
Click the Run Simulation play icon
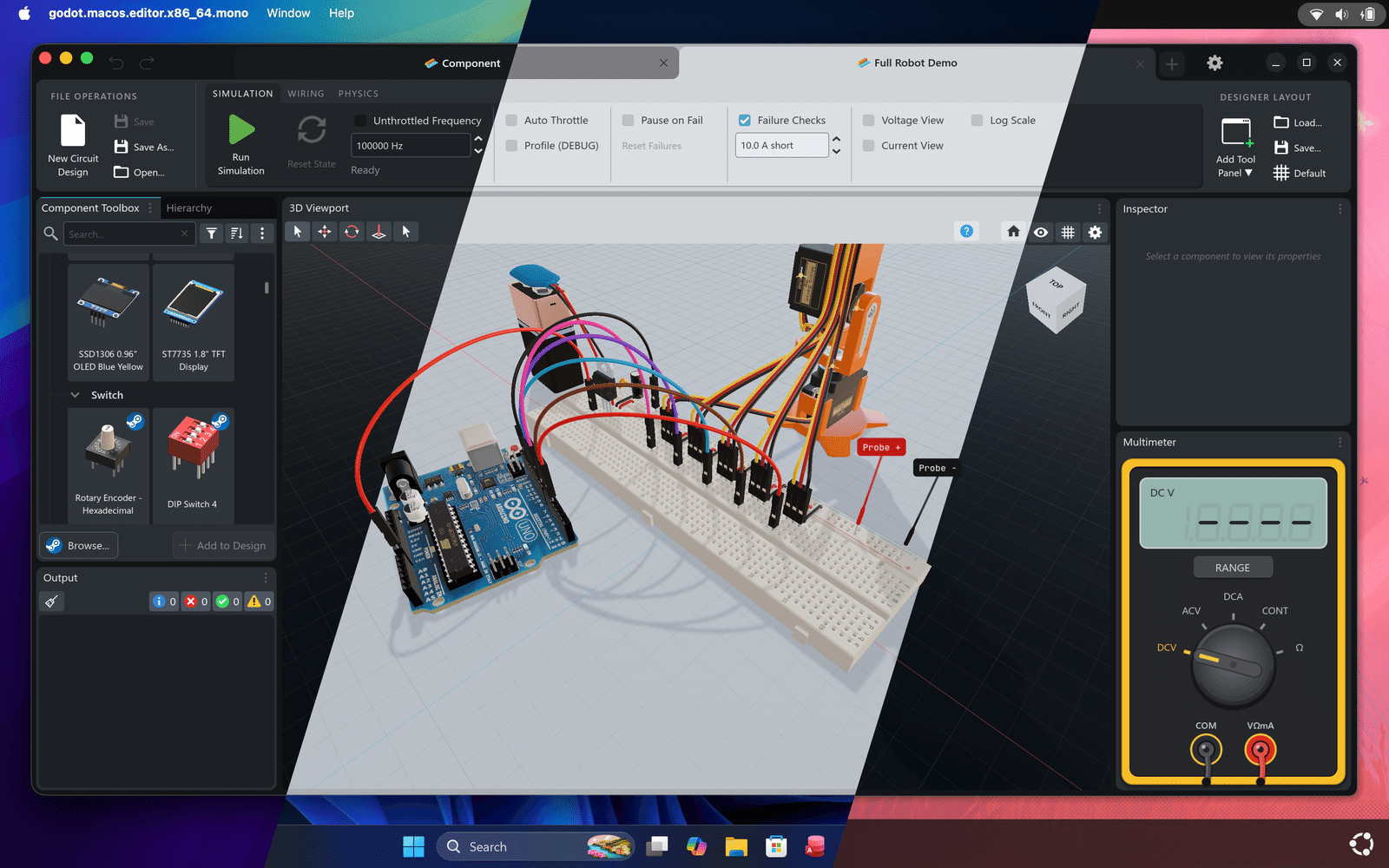click(241, 129)
